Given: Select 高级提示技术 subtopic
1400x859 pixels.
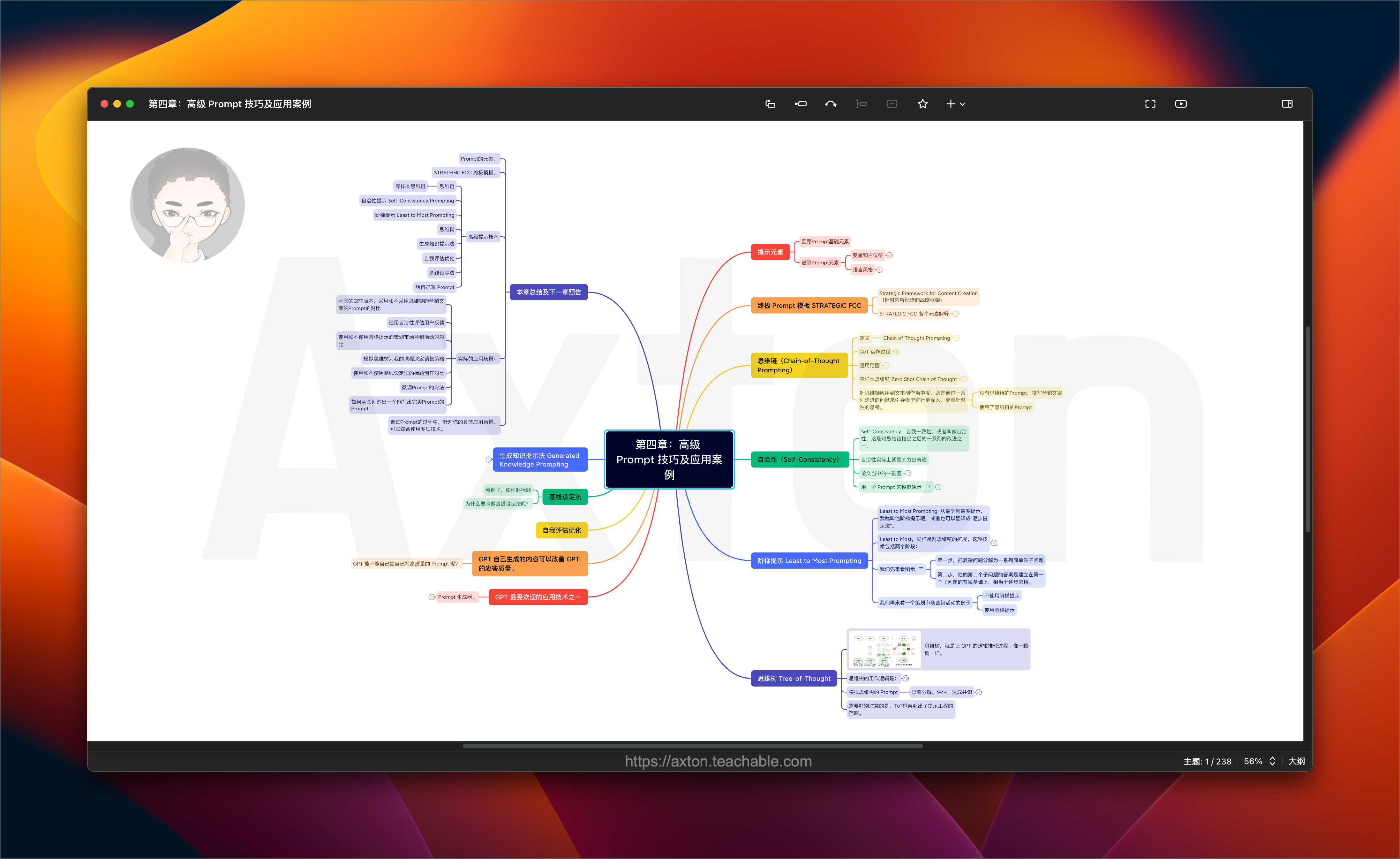Looking at the screenshot, I should point(483,237).
